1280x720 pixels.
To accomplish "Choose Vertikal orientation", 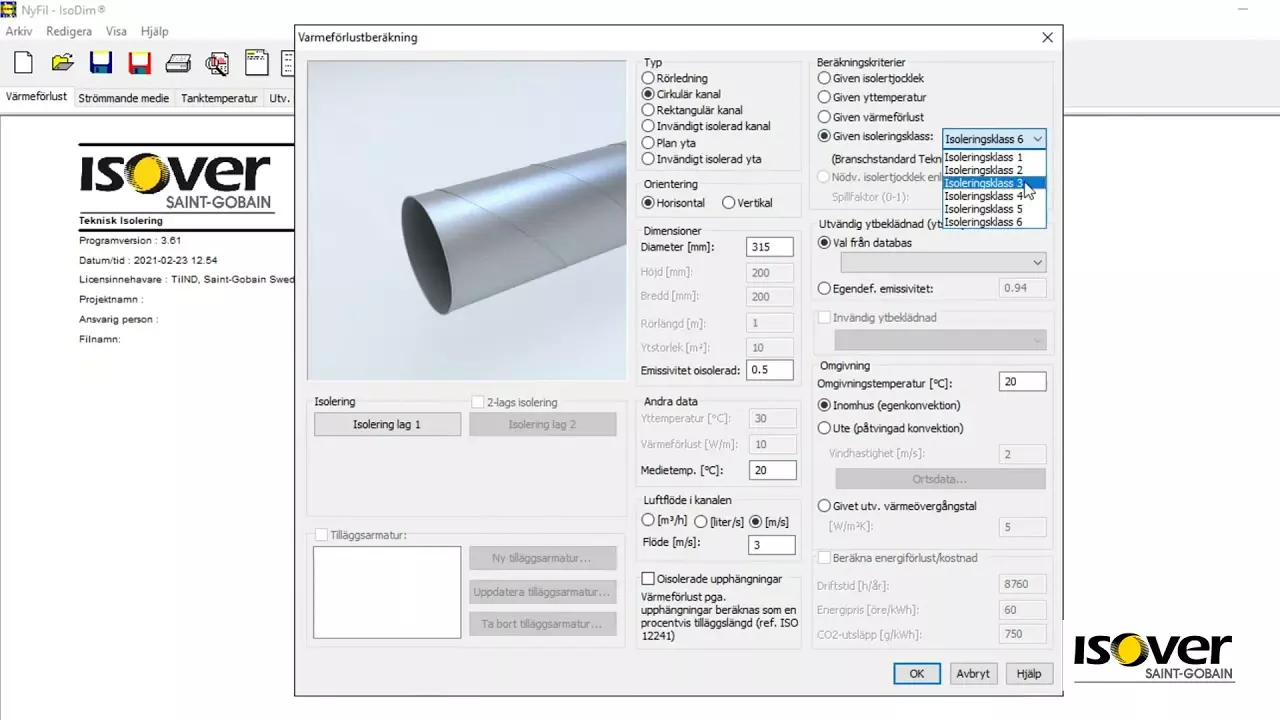I will click(747, 203).
